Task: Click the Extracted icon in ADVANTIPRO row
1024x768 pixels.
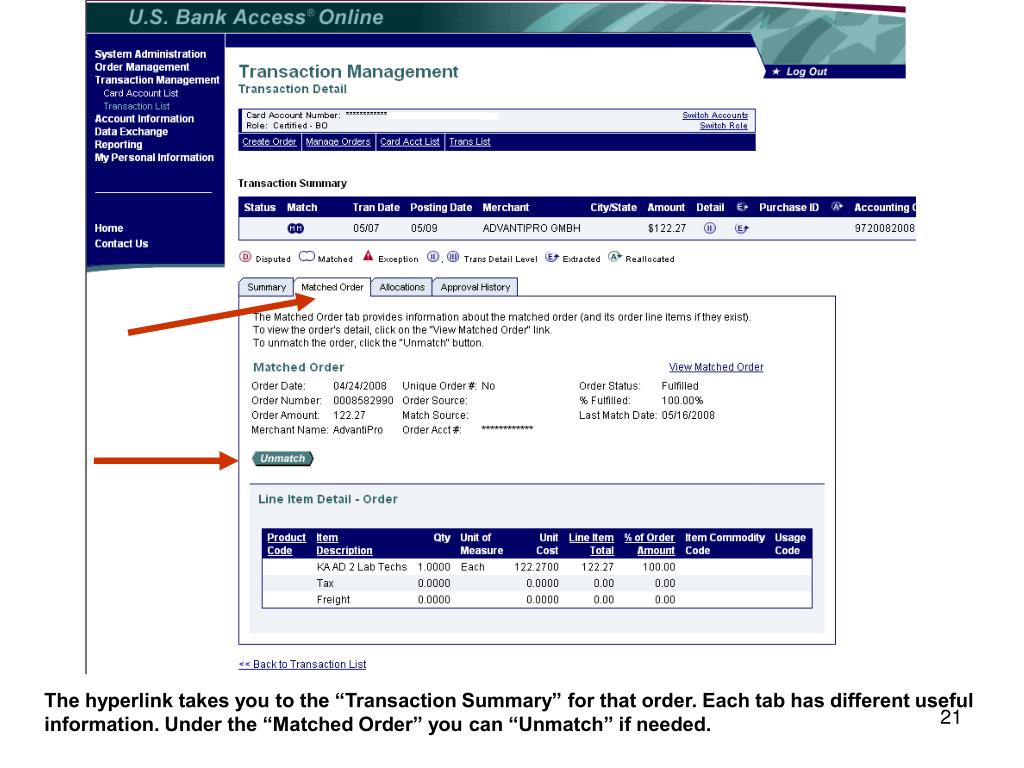Action: coord(741,228)
